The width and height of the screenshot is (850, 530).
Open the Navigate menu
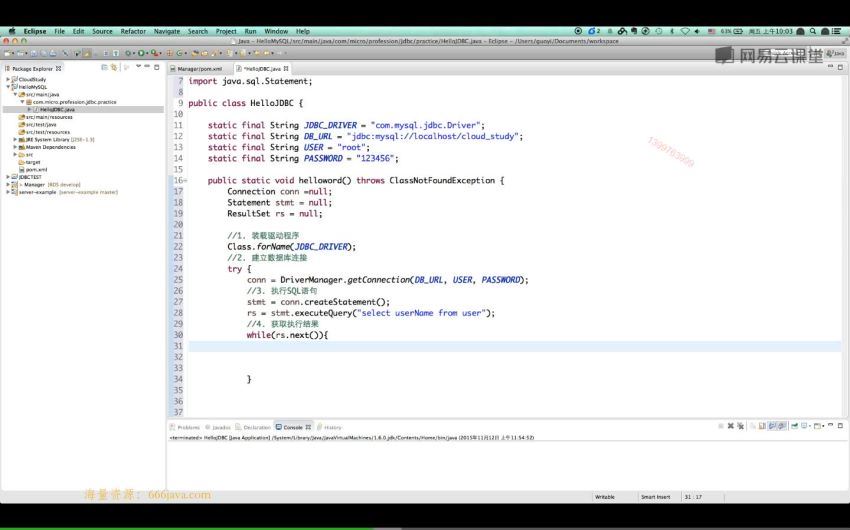pyautogui.click(x=167, y=31)
